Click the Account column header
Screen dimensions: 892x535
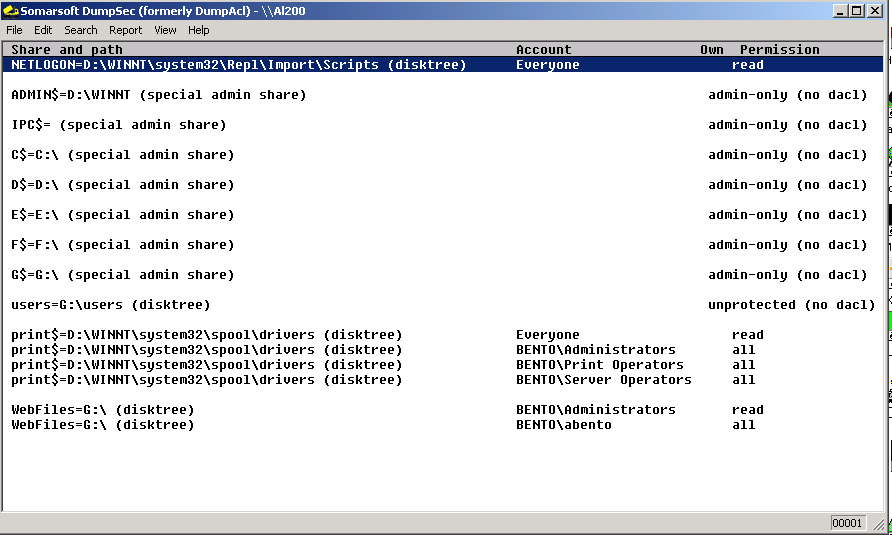pos(543,50)
